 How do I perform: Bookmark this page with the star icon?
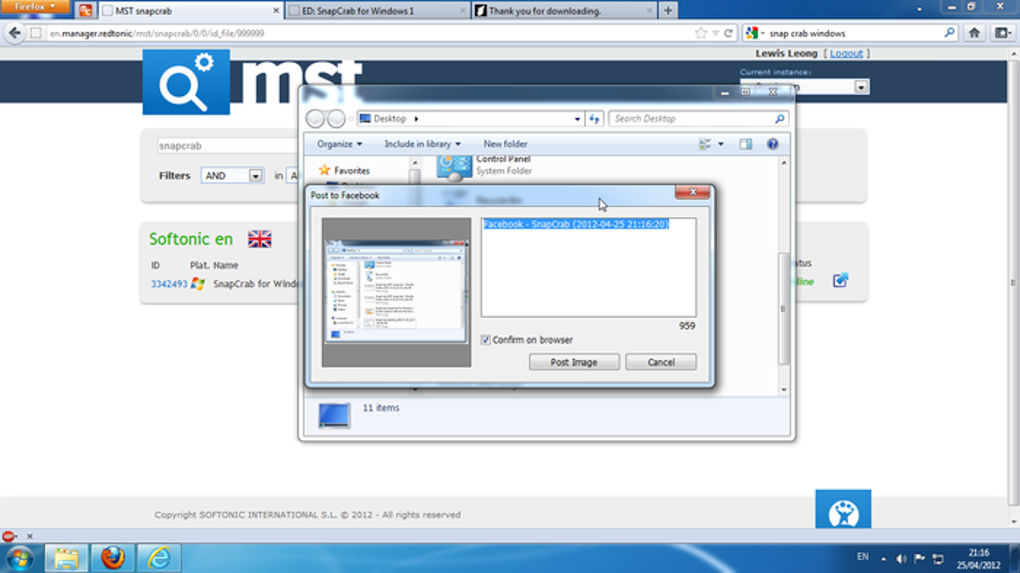click(x=701, y=33)
